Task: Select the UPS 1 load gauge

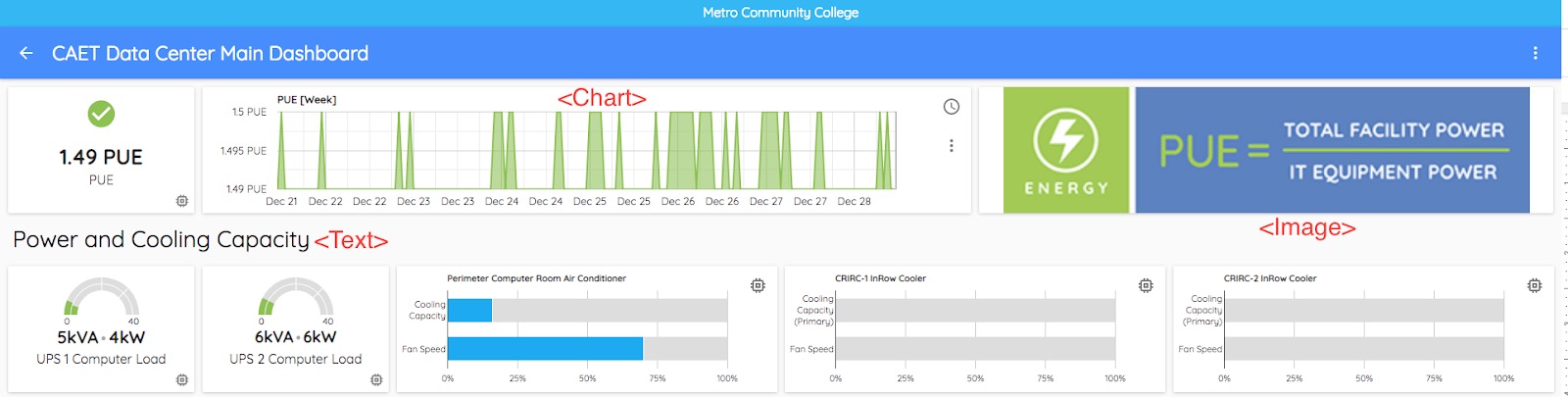Action: tap(101, 297)
